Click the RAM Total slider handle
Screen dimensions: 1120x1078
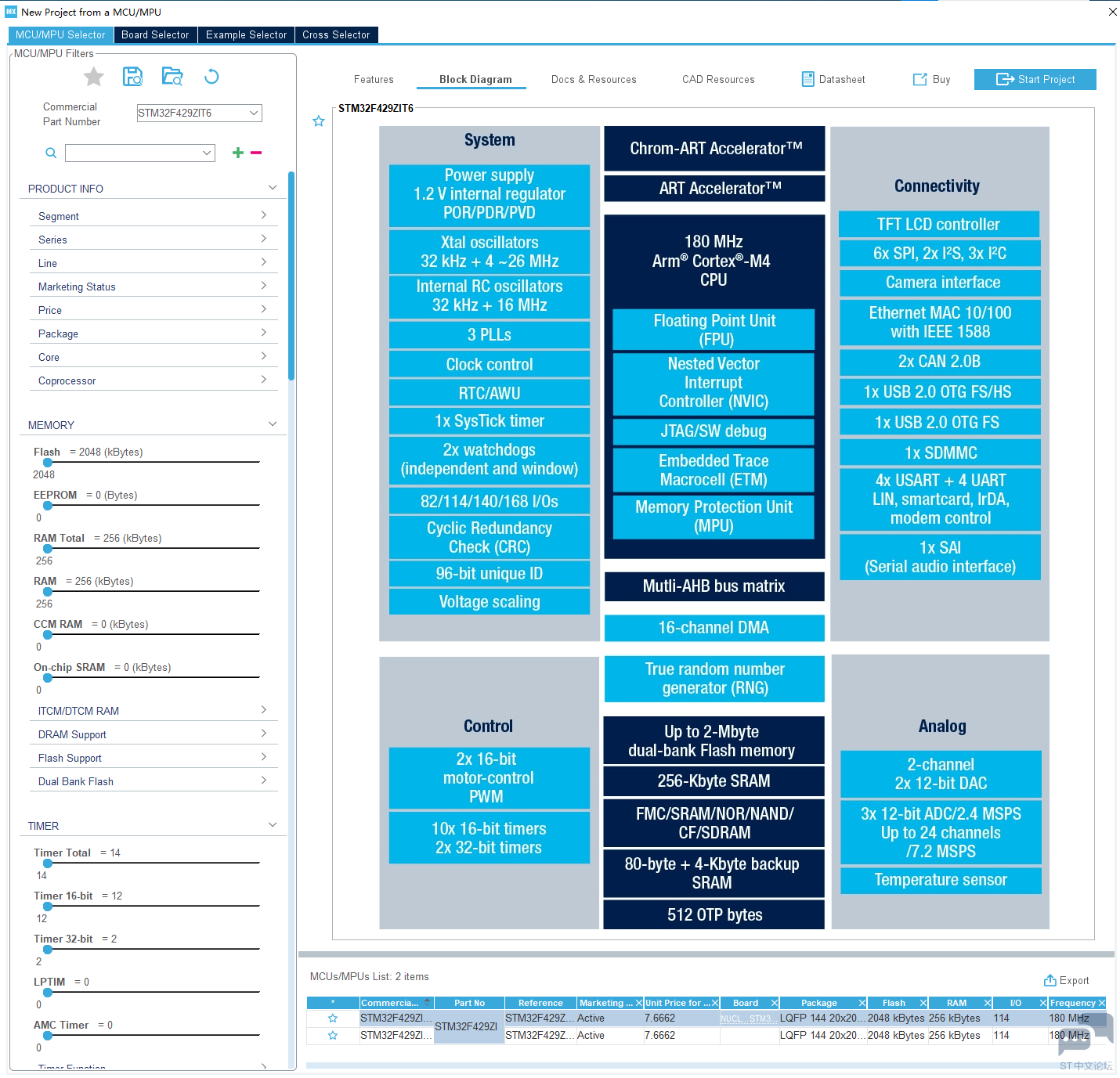(x=48, y=549)
